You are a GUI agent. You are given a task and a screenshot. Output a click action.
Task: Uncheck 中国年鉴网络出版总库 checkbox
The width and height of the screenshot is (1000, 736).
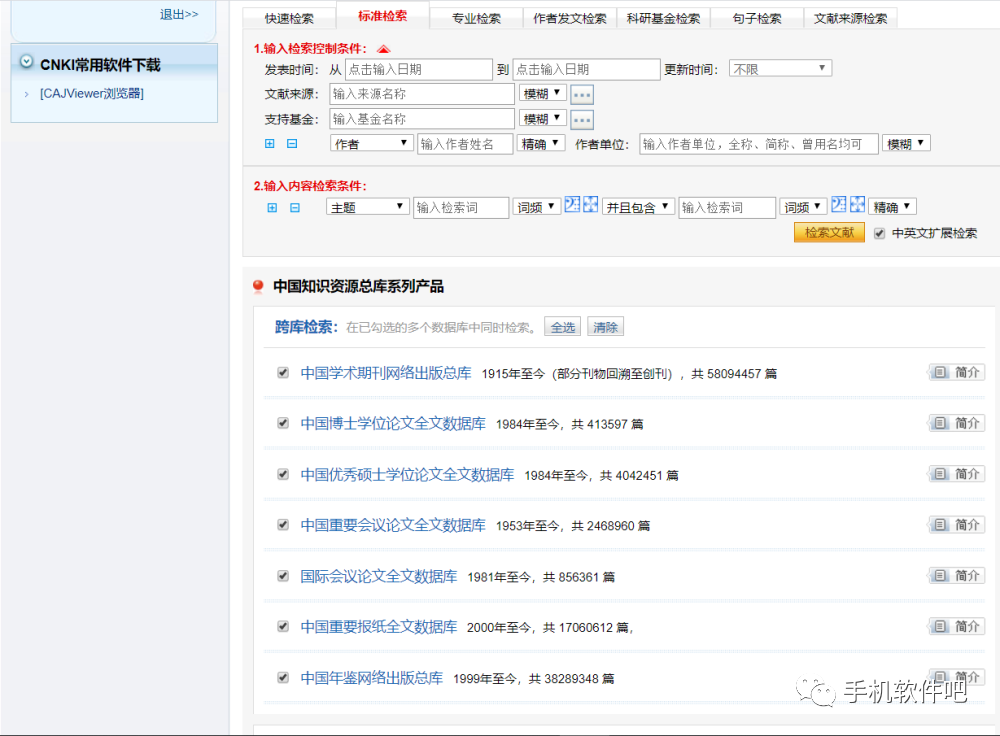[283, 677]
